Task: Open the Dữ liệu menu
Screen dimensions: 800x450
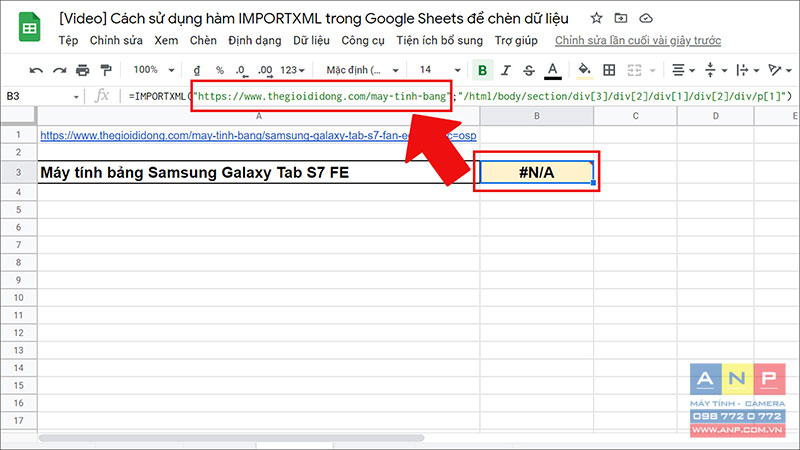Action: (x=311, y=40)
